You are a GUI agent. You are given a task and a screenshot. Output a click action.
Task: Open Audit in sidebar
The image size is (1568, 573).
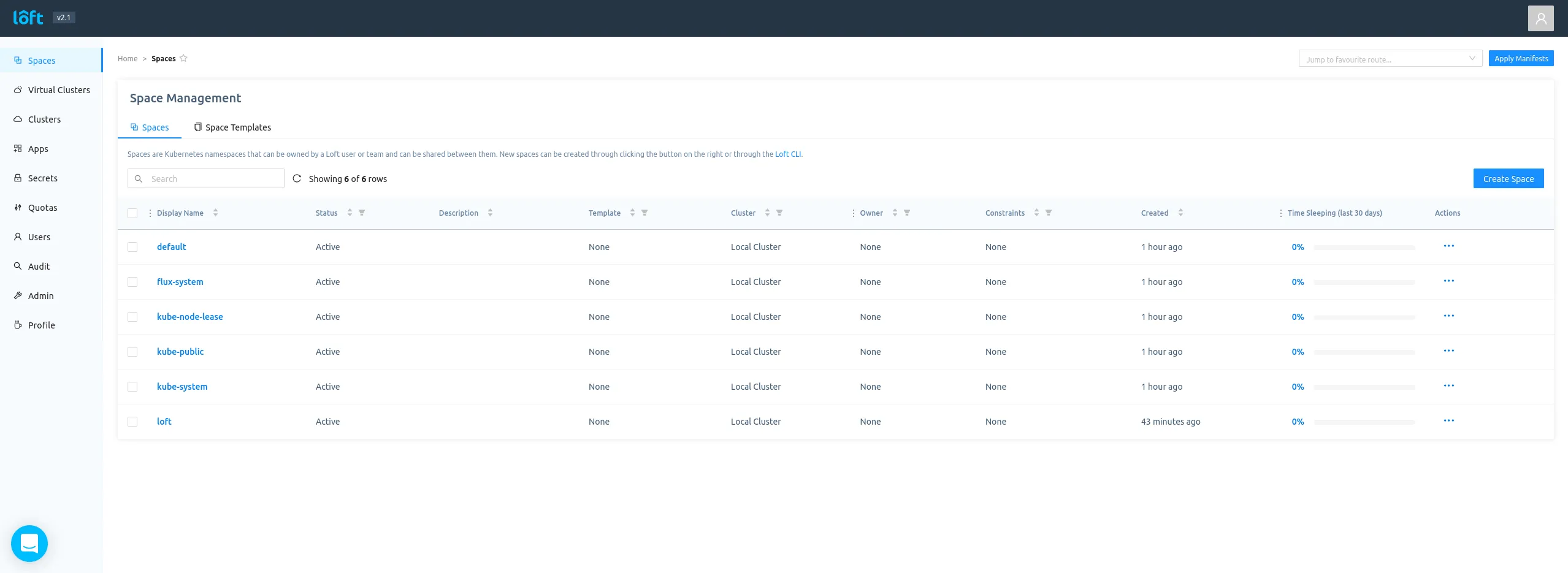click(52, 267)
